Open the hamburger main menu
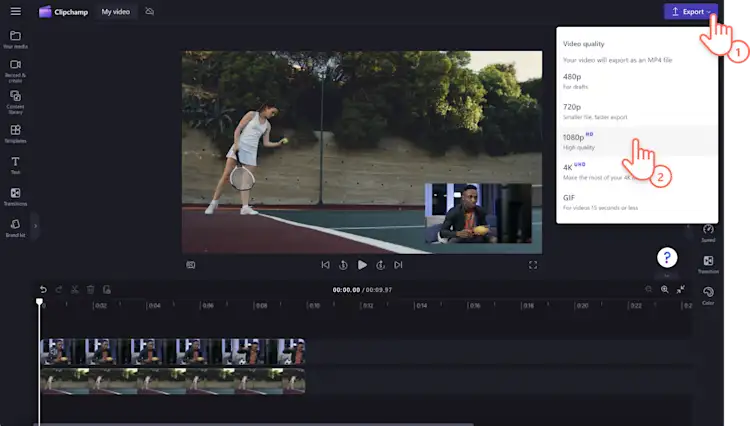The image size is (750, 426). pos(15,11)
